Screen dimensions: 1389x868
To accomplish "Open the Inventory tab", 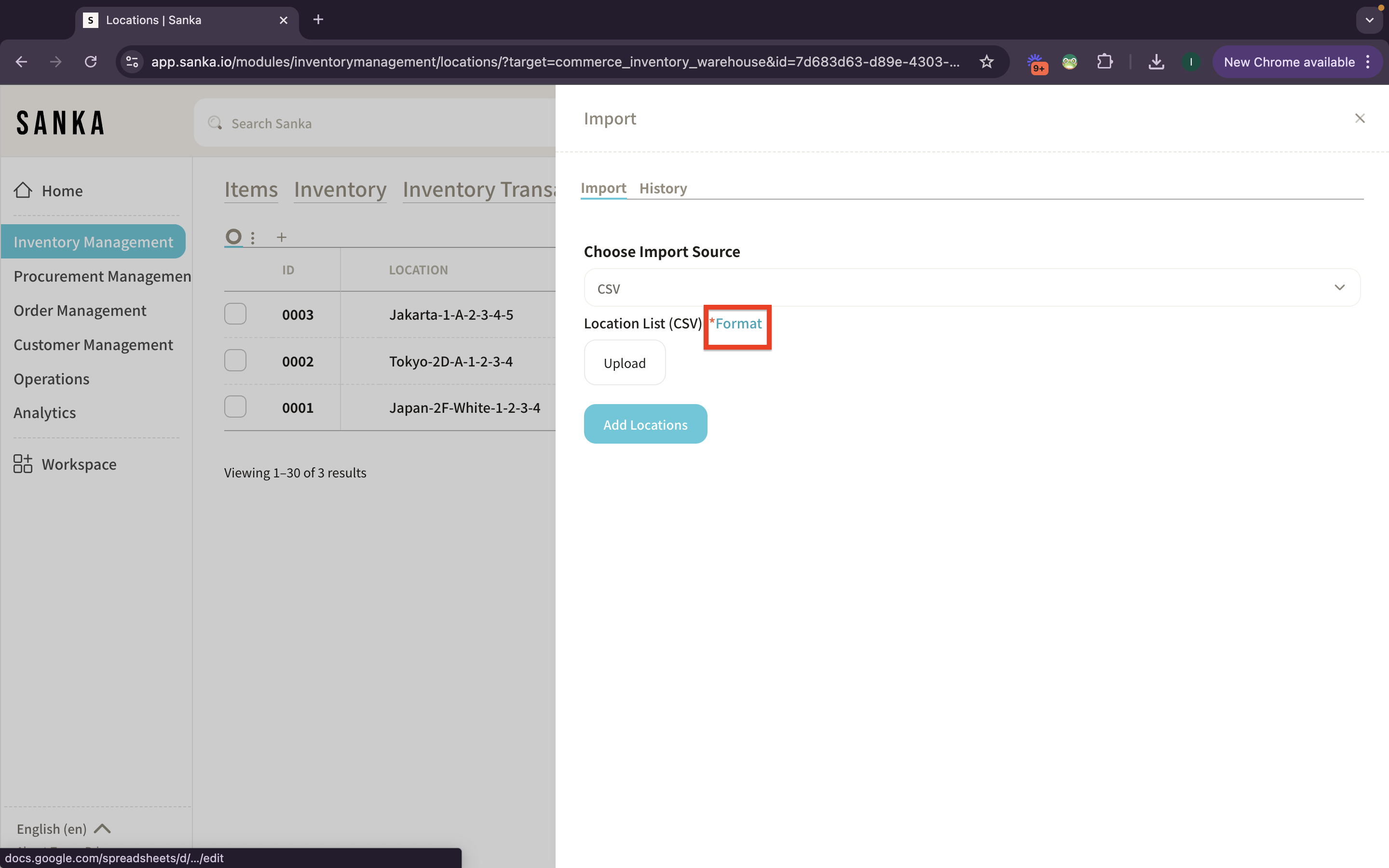I will (340, 190).
